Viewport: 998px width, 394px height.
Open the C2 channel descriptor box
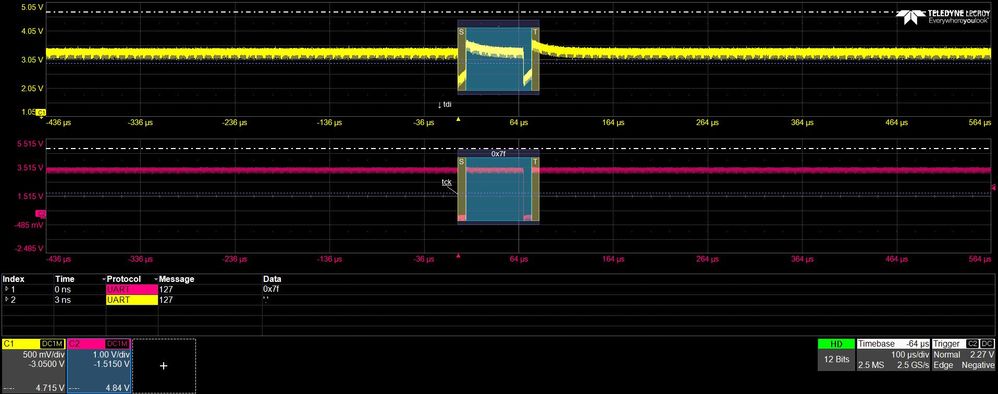[x=99, y=366]
